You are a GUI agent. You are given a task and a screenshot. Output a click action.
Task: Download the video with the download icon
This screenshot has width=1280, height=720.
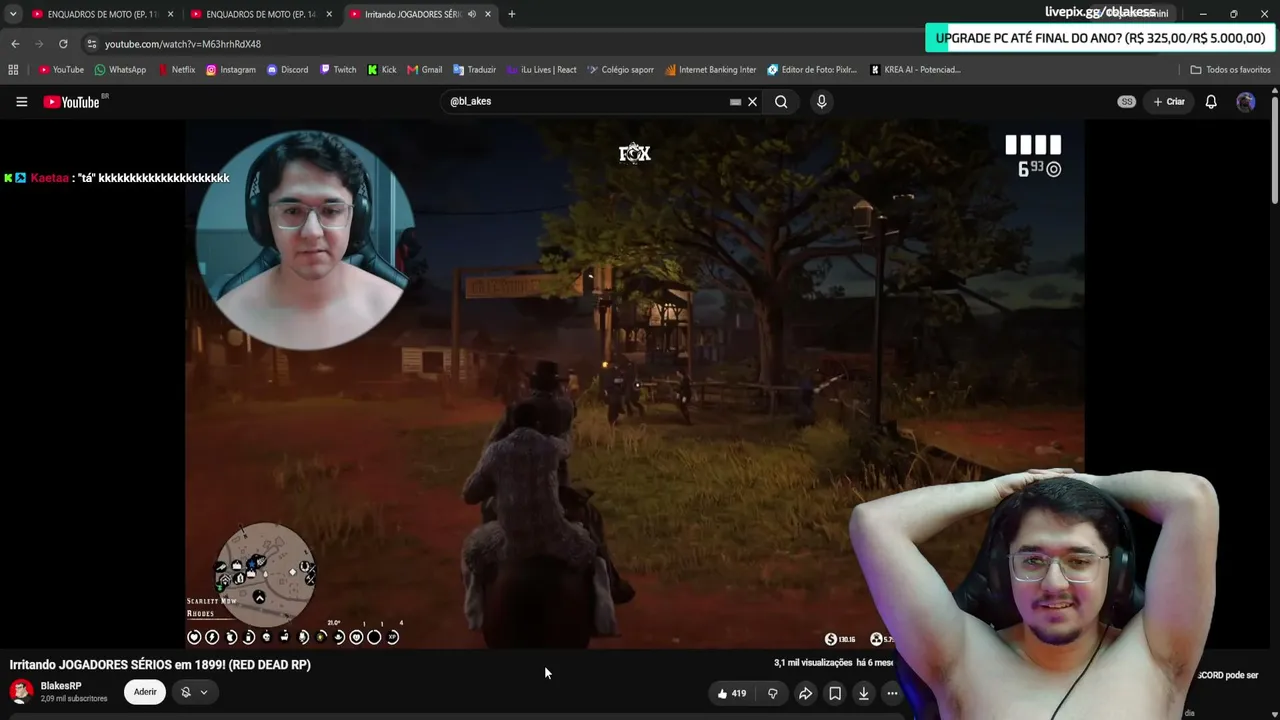(864, 693)
